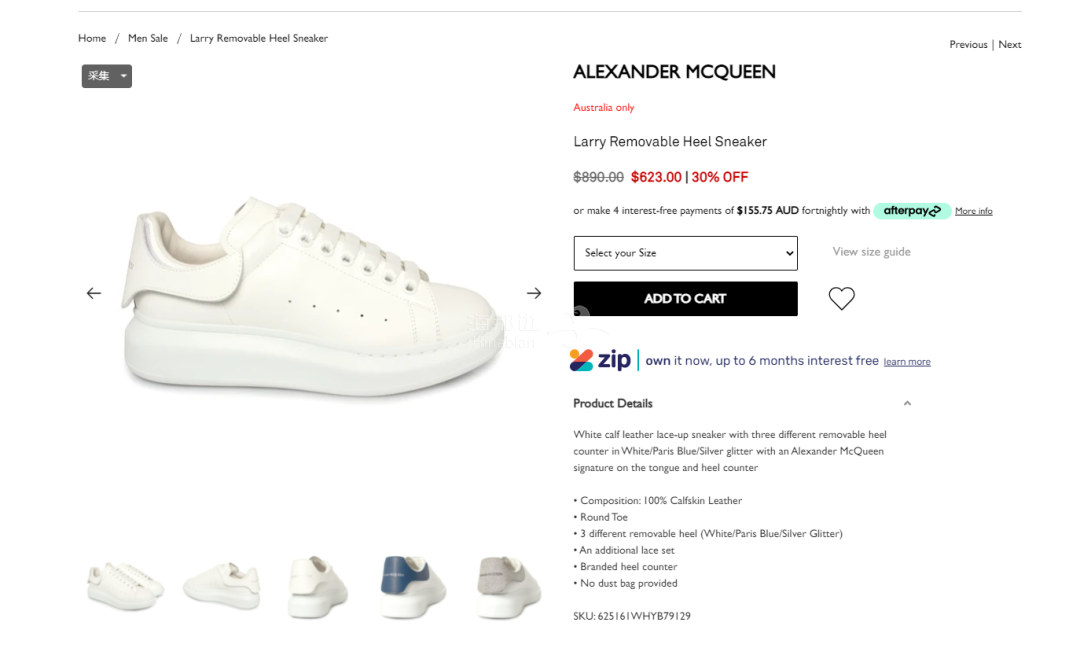Select the blue heel sneaker thumbnail
Image resolution: width=1080 pixels, height=659 pixels.
click(x=412, y=586)
